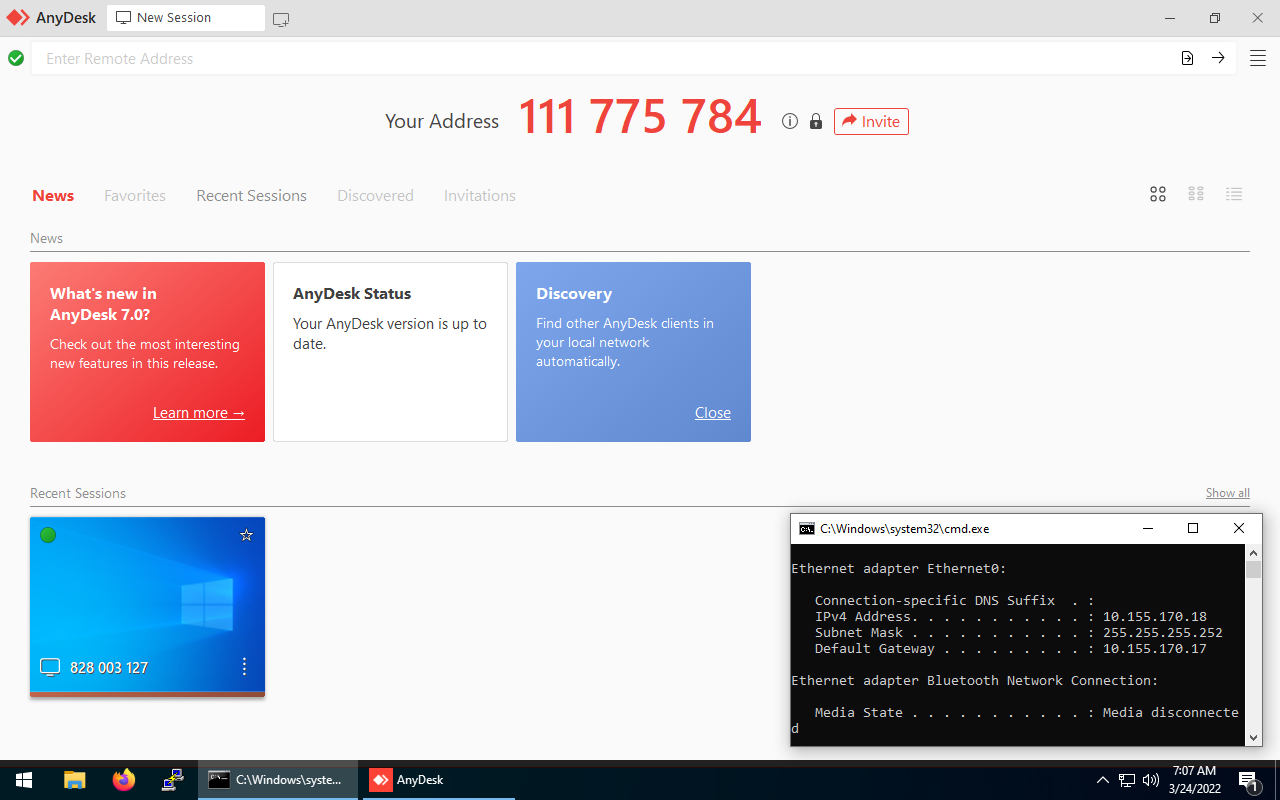Select the Invitations tab

(479, 195)
